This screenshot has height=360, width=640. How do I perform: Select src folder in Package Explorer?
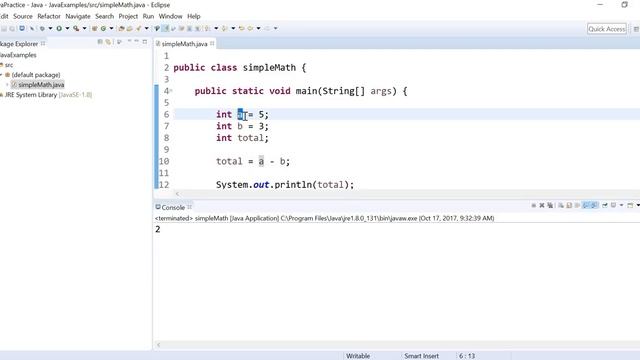[9, 65]
